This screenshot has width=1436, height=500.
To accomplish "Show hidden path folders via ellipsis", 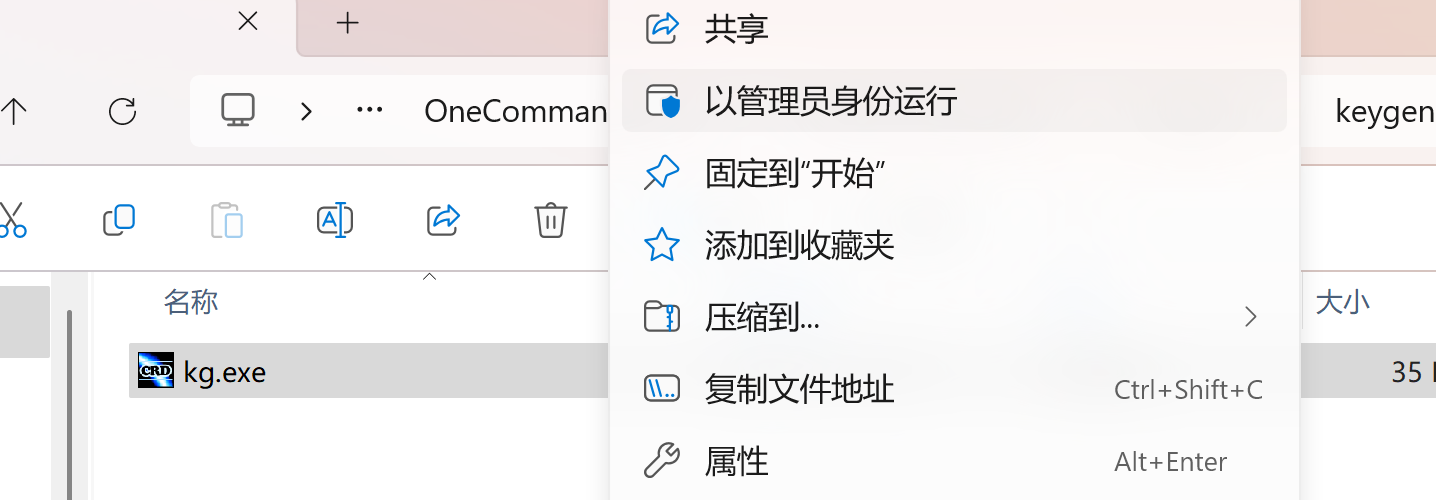I will [x=370, y=110].
